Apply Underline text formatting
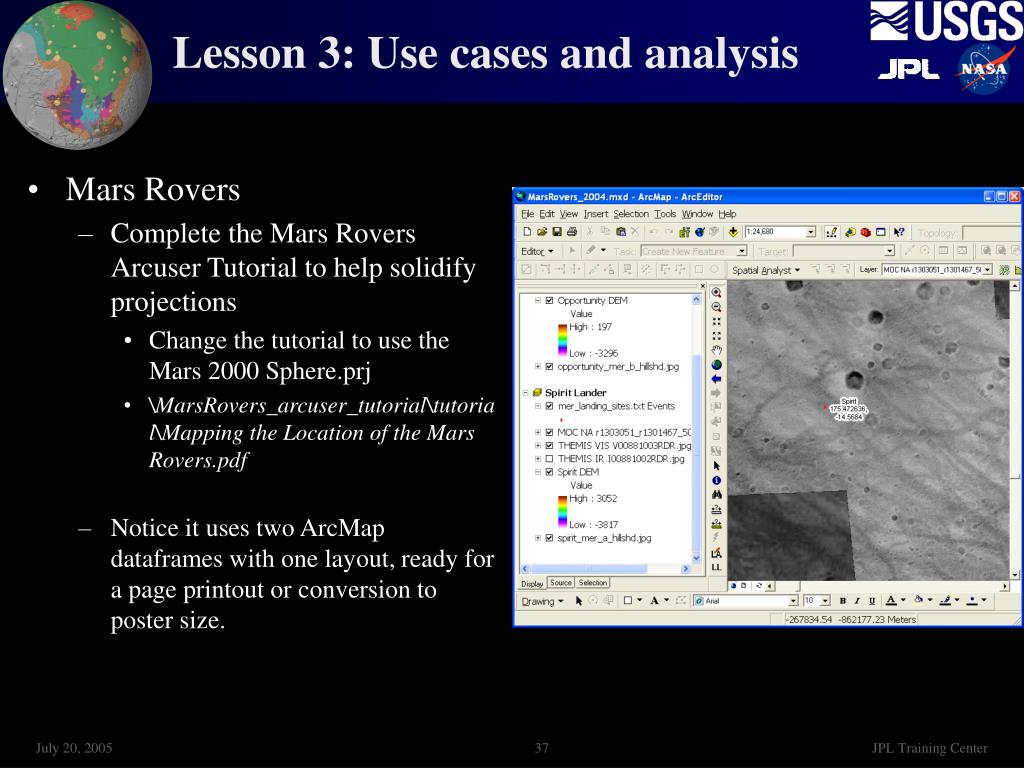 871,601
